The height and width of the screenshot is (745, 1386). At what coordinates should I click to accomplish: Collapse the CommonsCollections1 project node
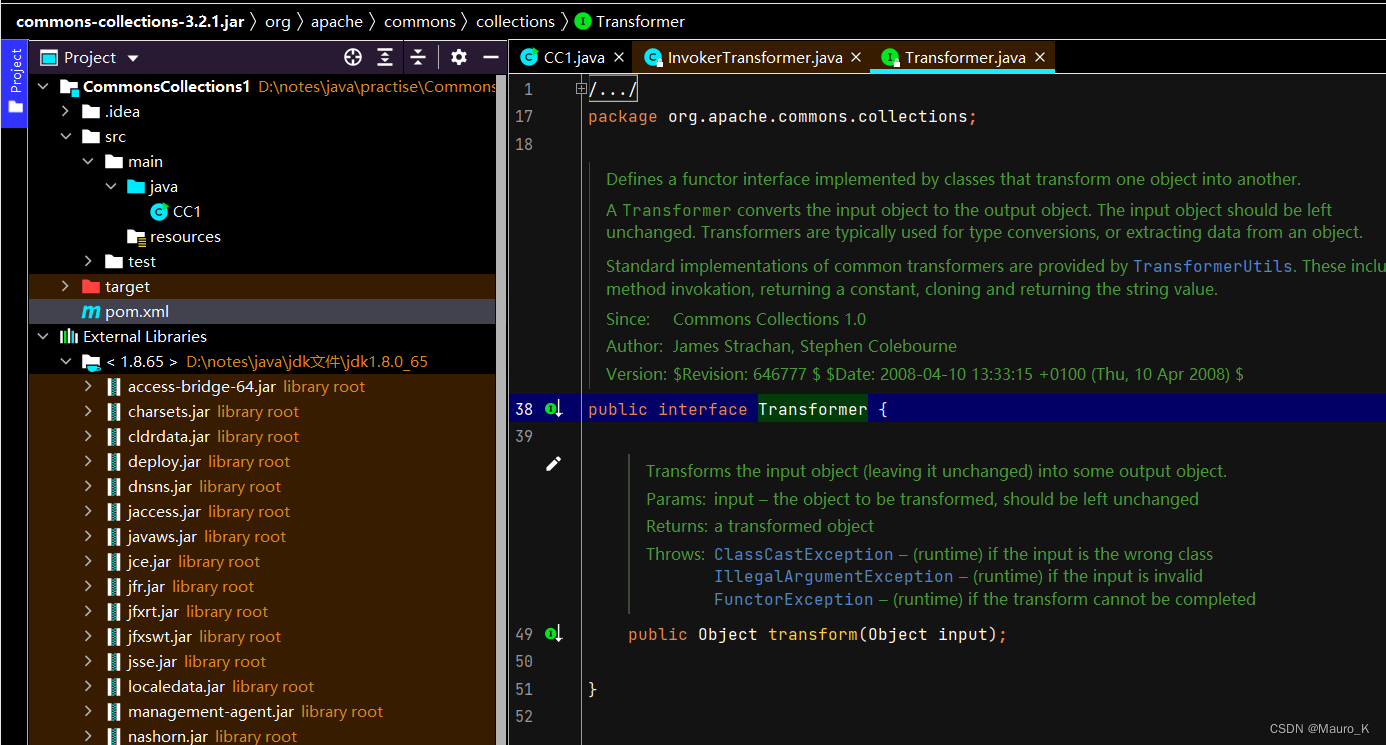click(43, 87)
